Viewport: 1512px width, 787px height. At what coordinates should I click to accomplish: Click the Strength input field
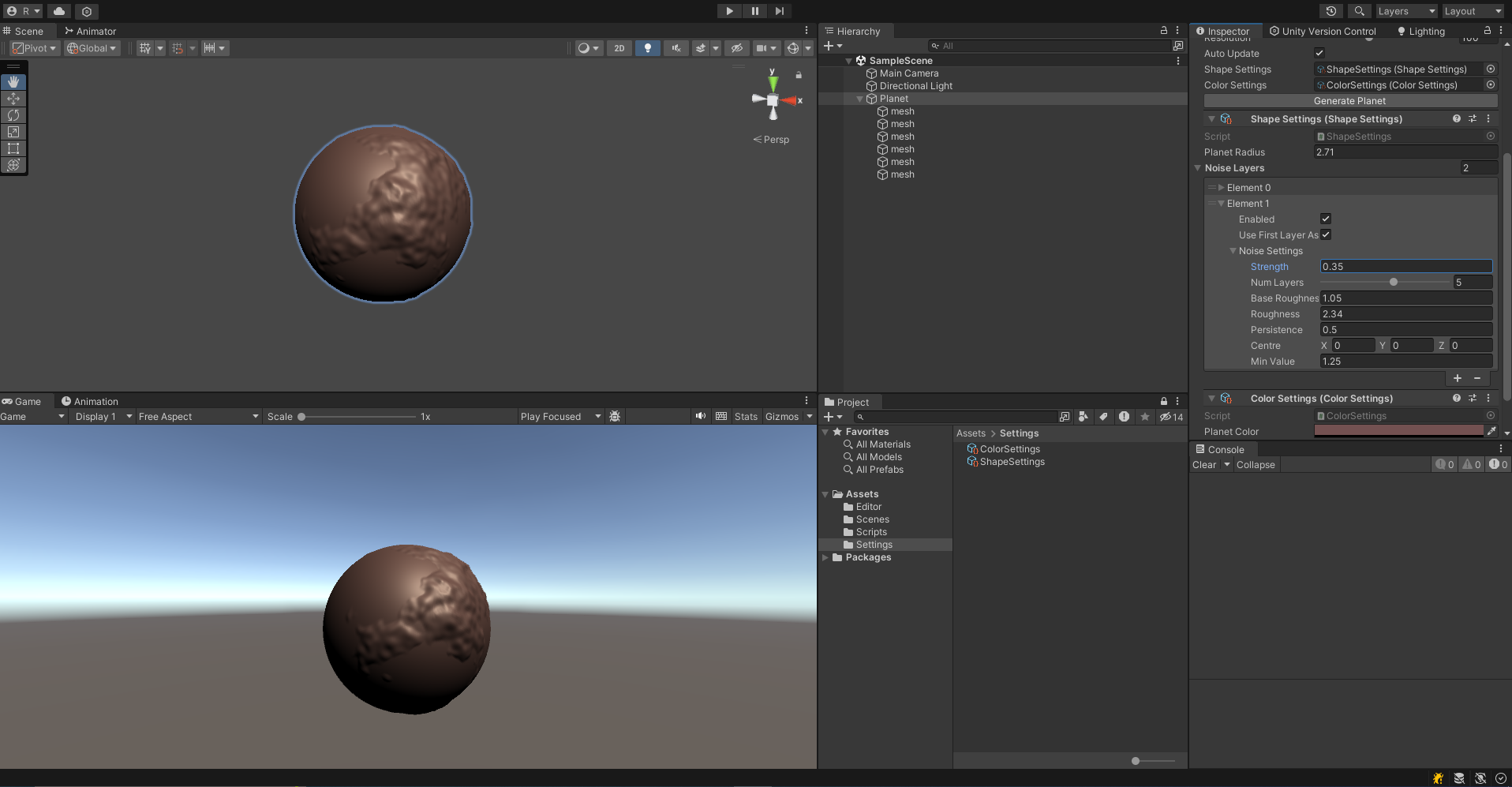(1406, 267)
